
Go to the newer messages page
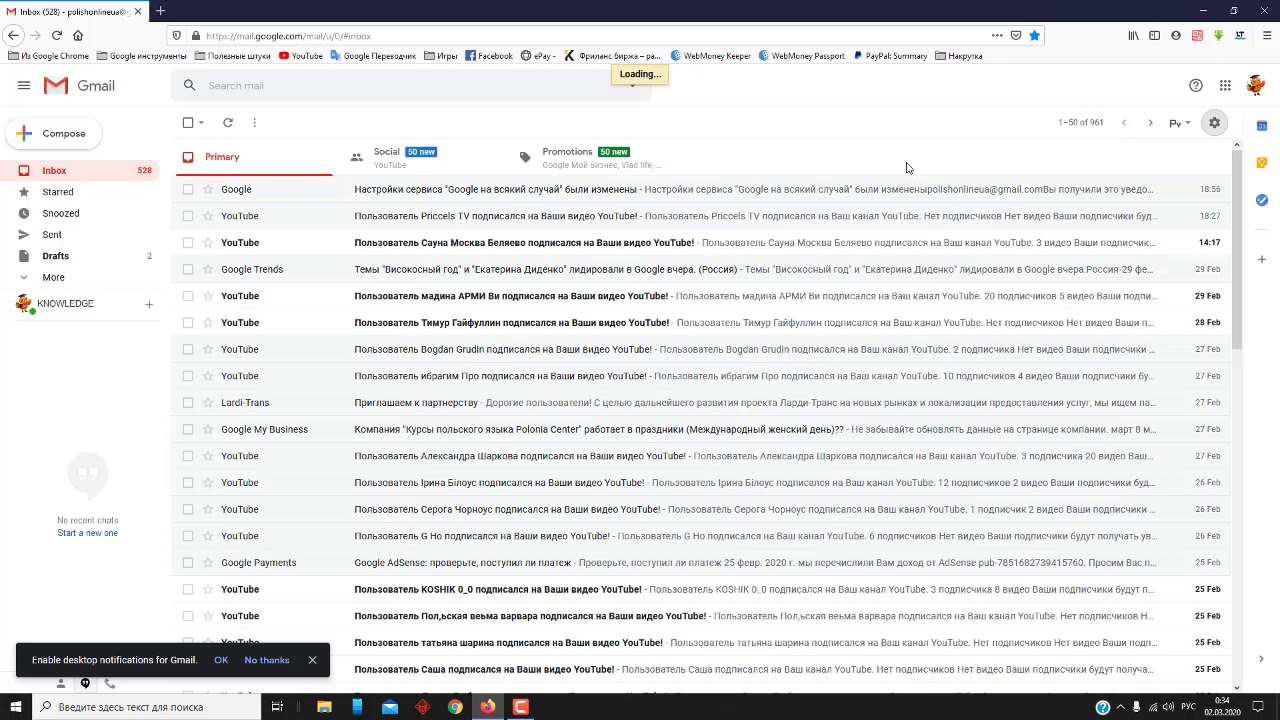tap(1124, 123)
